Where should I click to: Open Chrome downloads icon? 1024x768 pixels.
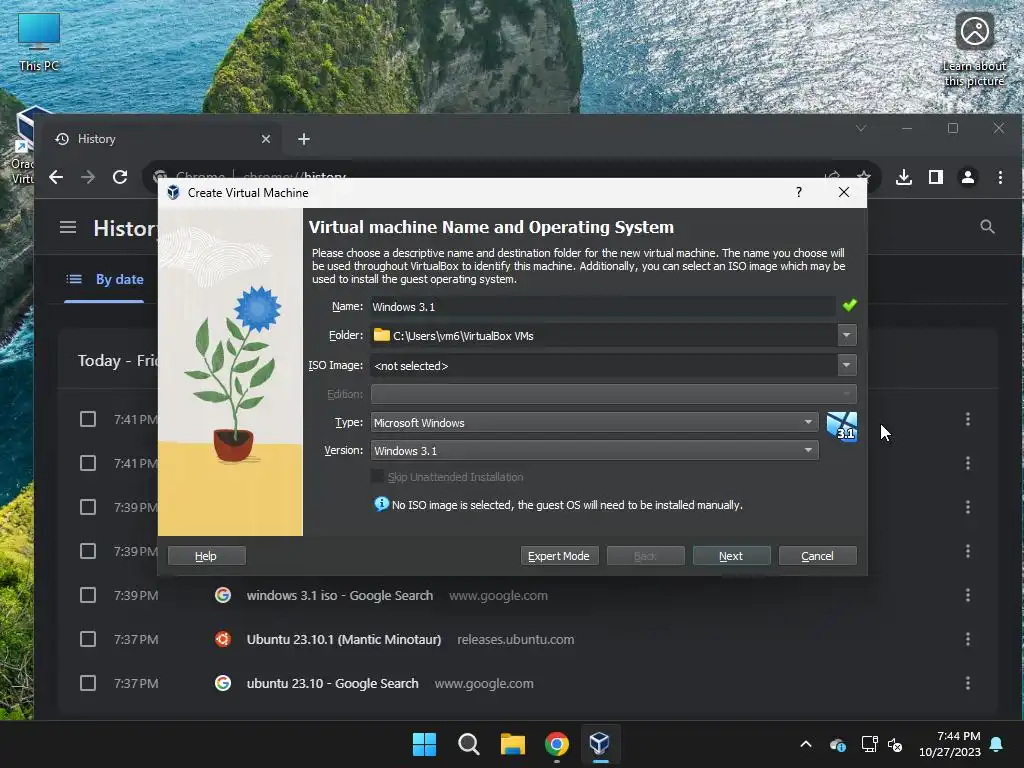tap(904, 177)
